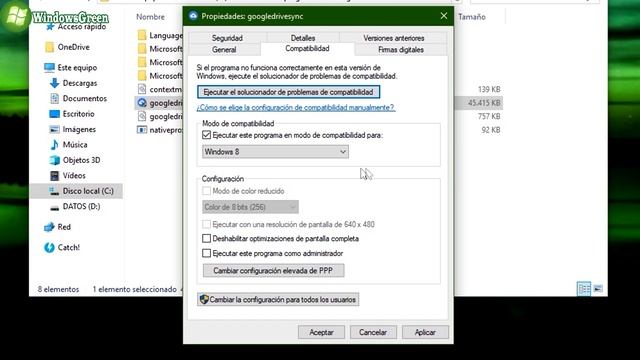640x360 pixels.
Task: Open the Versiones anteriores tab
Action: pos(393,38)
